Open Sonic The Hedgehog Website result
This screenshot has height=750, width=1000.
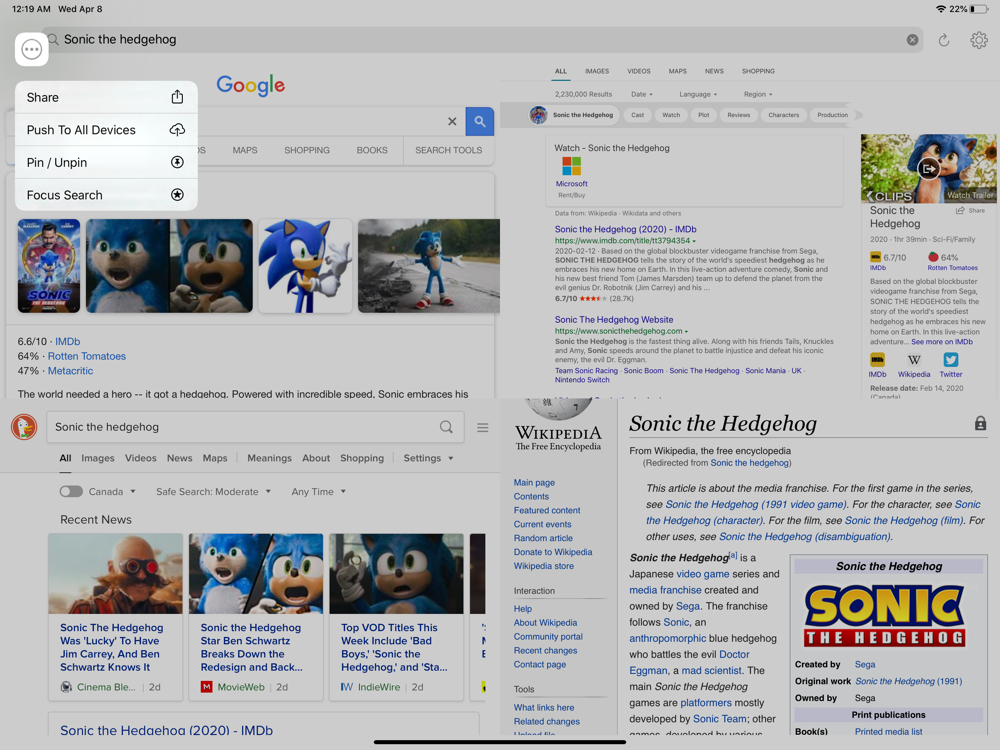tap(614, 320)
